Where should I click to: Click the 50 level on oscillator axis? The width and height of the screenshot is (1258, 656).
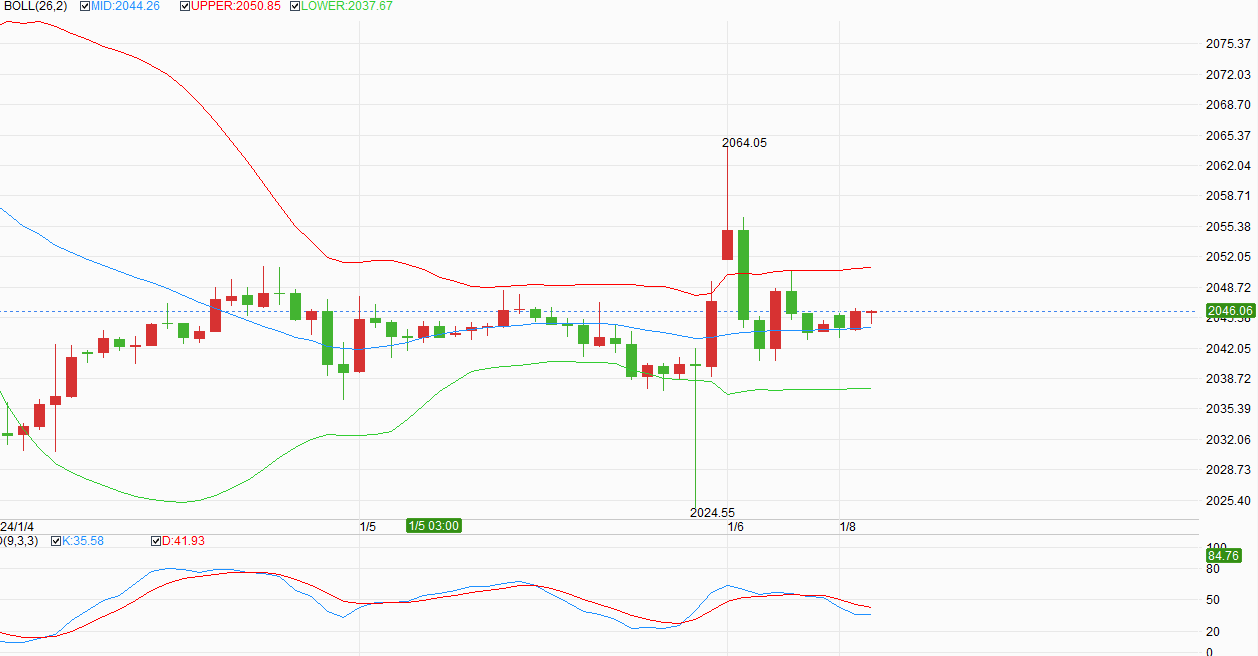(x=1213, y=601)
